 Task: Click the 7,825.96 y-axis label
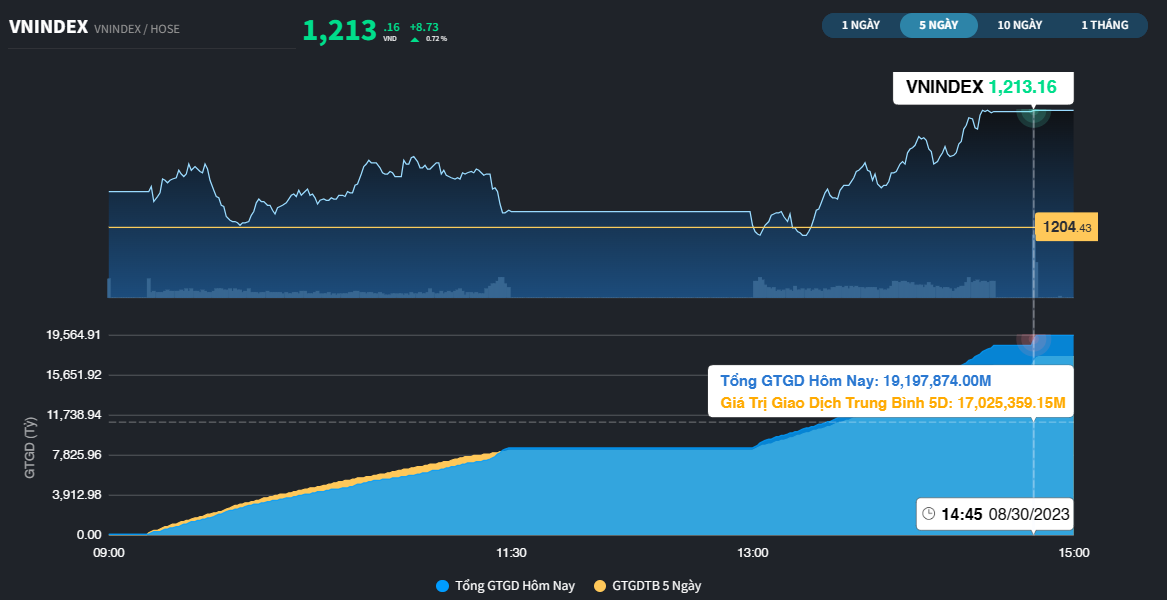coord(77,455)
